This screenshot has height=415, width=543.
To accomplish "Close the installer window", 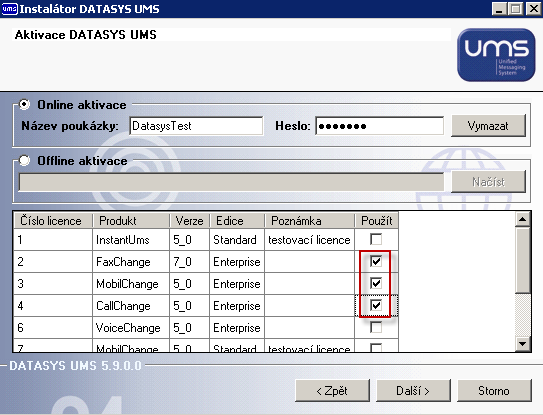I will (x=534, y=9).
